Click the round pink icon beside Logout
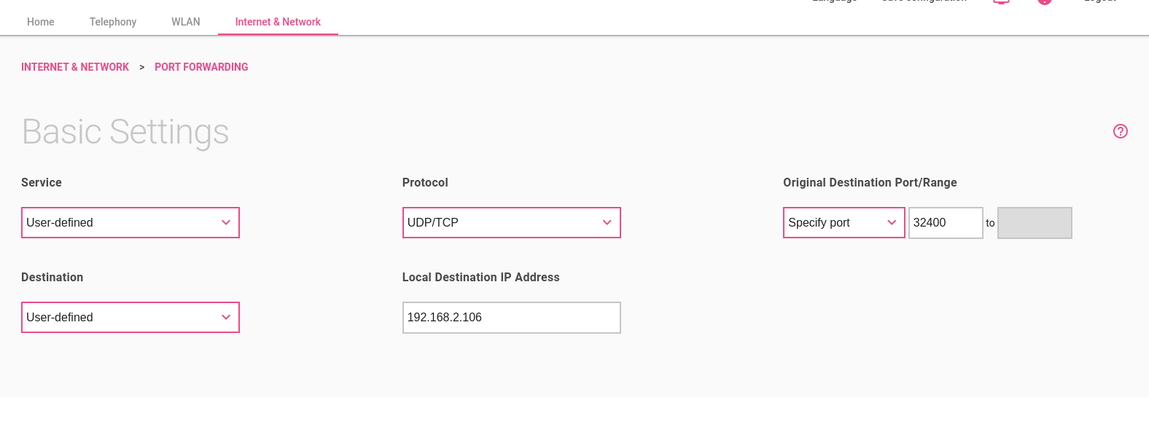The width and height of the screenshot is (1149, 435). click(x=1044, y=2)
